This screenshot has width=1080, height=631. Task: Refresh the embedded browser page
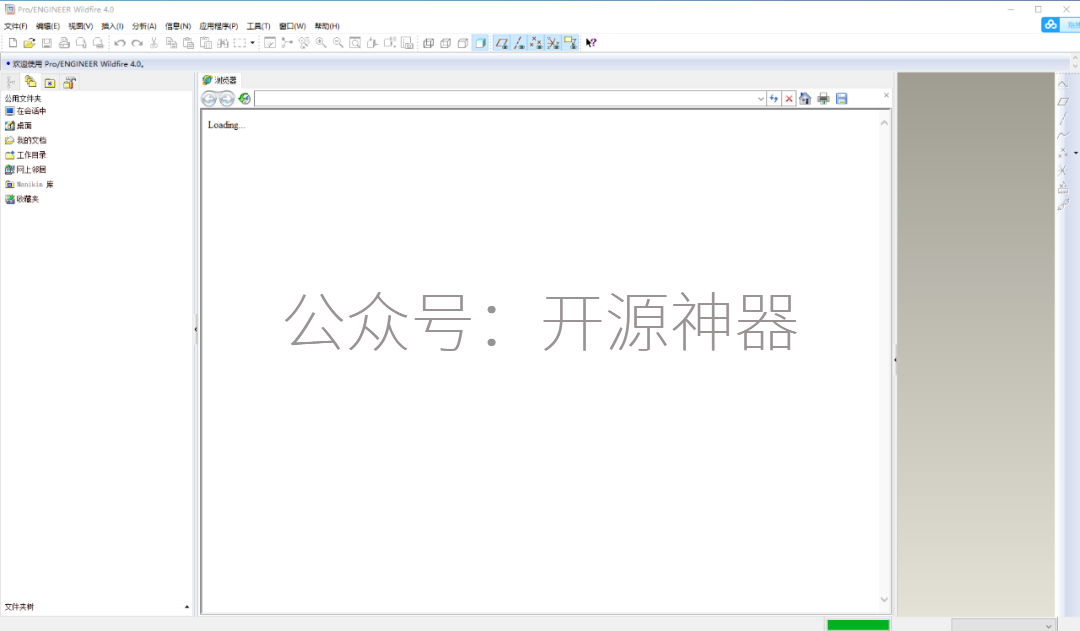tap(245, 99)
